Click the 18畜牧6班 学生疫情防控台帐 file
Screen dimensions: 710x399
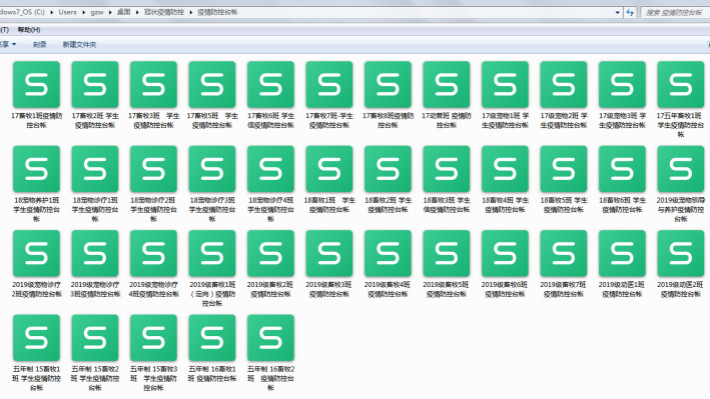(x=622, y=169)
